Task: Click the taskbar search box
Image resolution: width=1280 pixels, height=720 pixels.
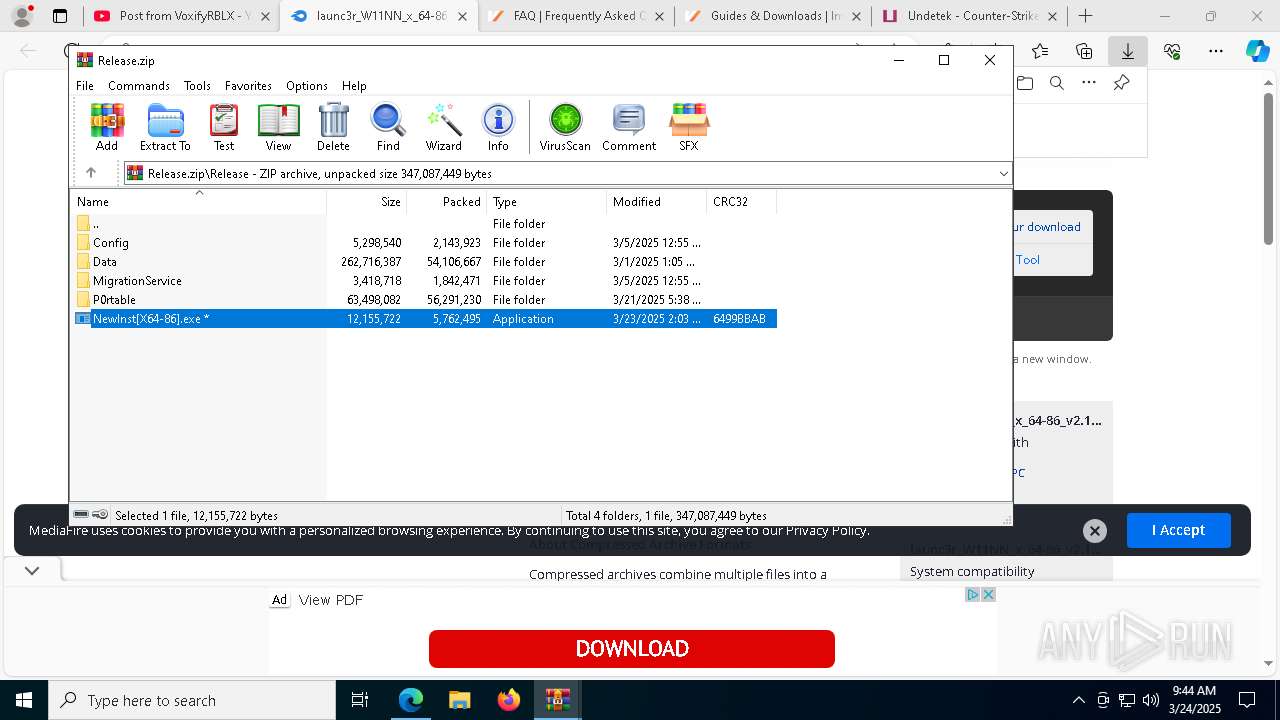Action: (192, 700)
